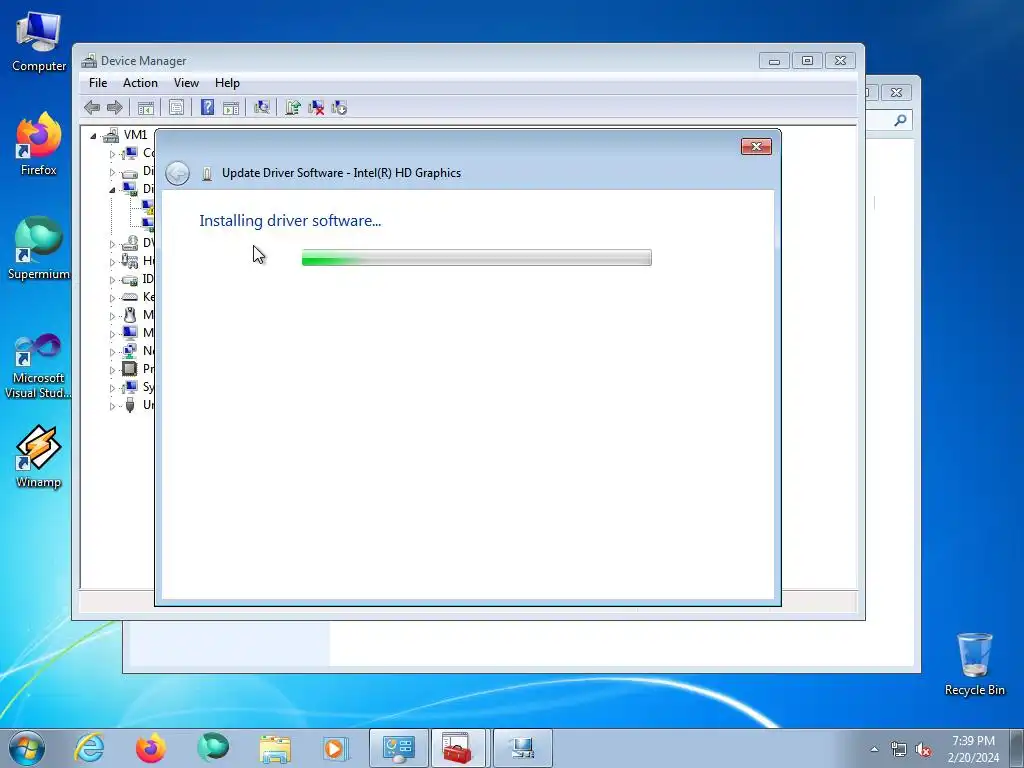The width and height of the screenshot is (1024, 768).
Task: Open the Firefox desktop shortcut
Action: pyautogui.click(x=39, y=144)
